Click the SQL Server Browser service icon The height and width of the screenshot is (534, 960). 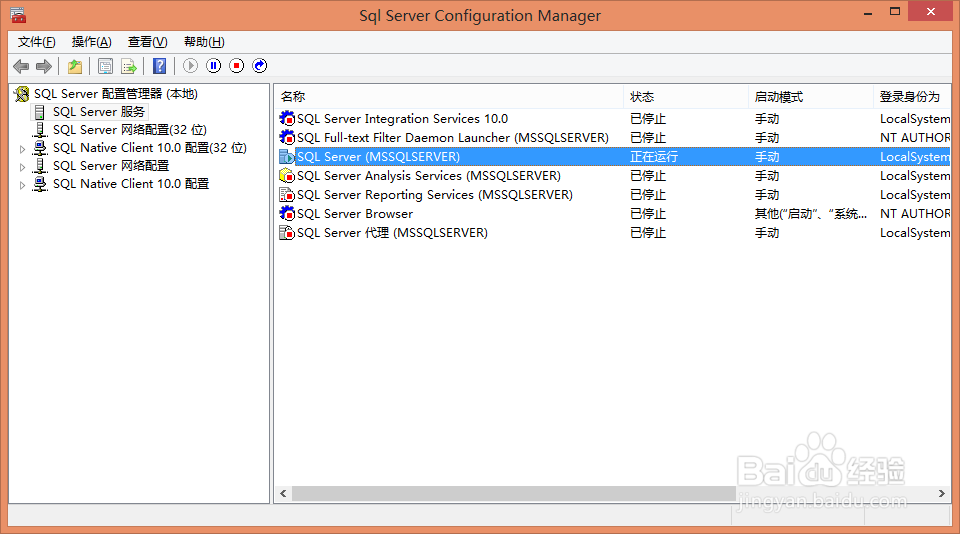pyautogui.click(x=287, y=213)
